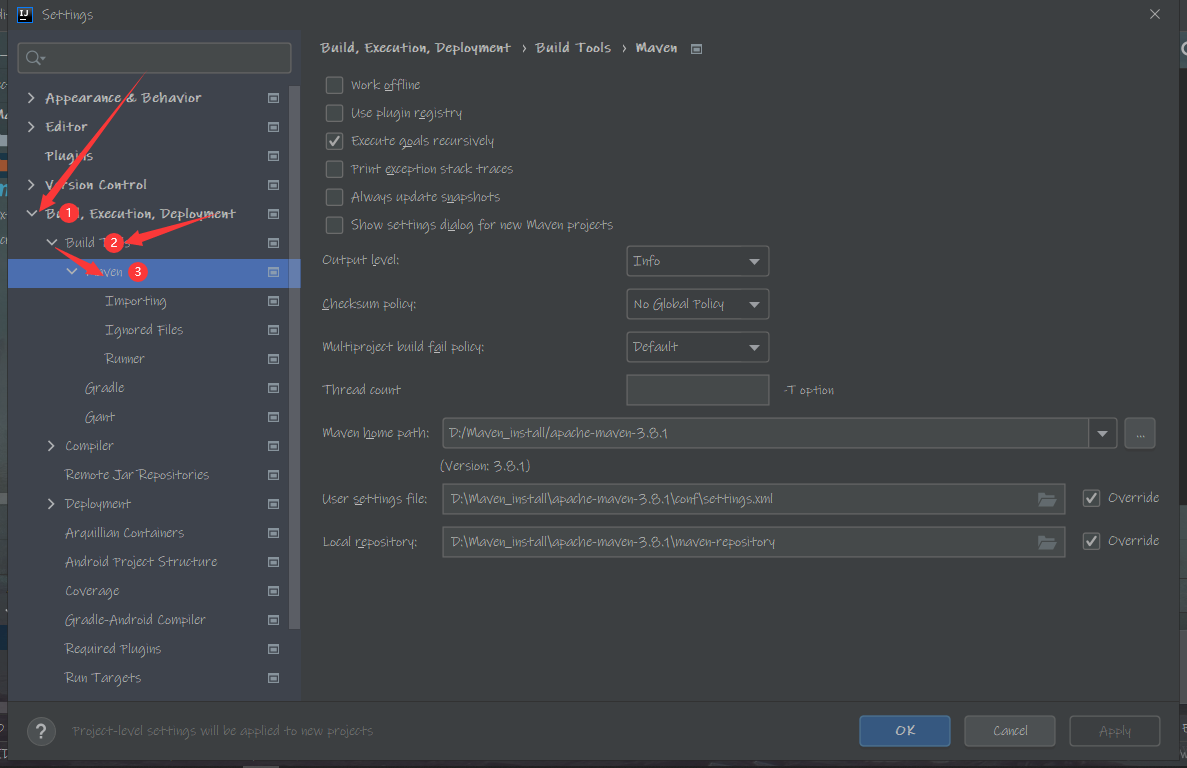This screenshot has width=1187, height=768.
Task: Enable Always update snapshots
Action: click(334, 197)
